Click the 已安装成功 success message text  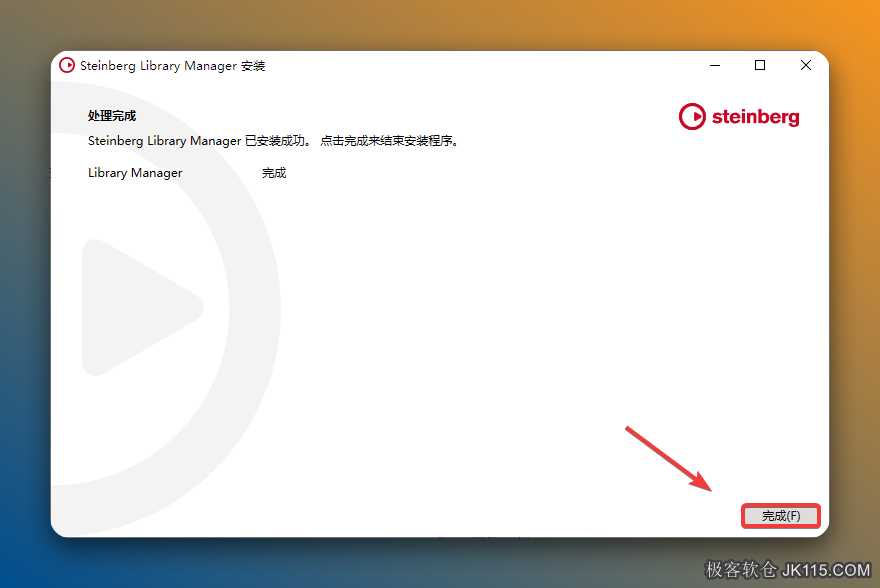273,141
